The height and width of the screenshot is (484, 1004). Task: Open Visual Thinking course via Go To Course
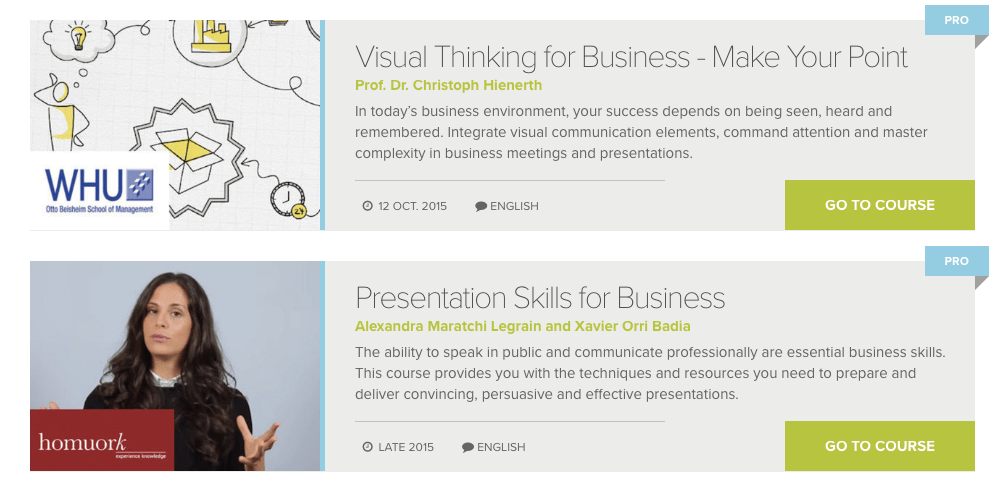tap(879, 205)
